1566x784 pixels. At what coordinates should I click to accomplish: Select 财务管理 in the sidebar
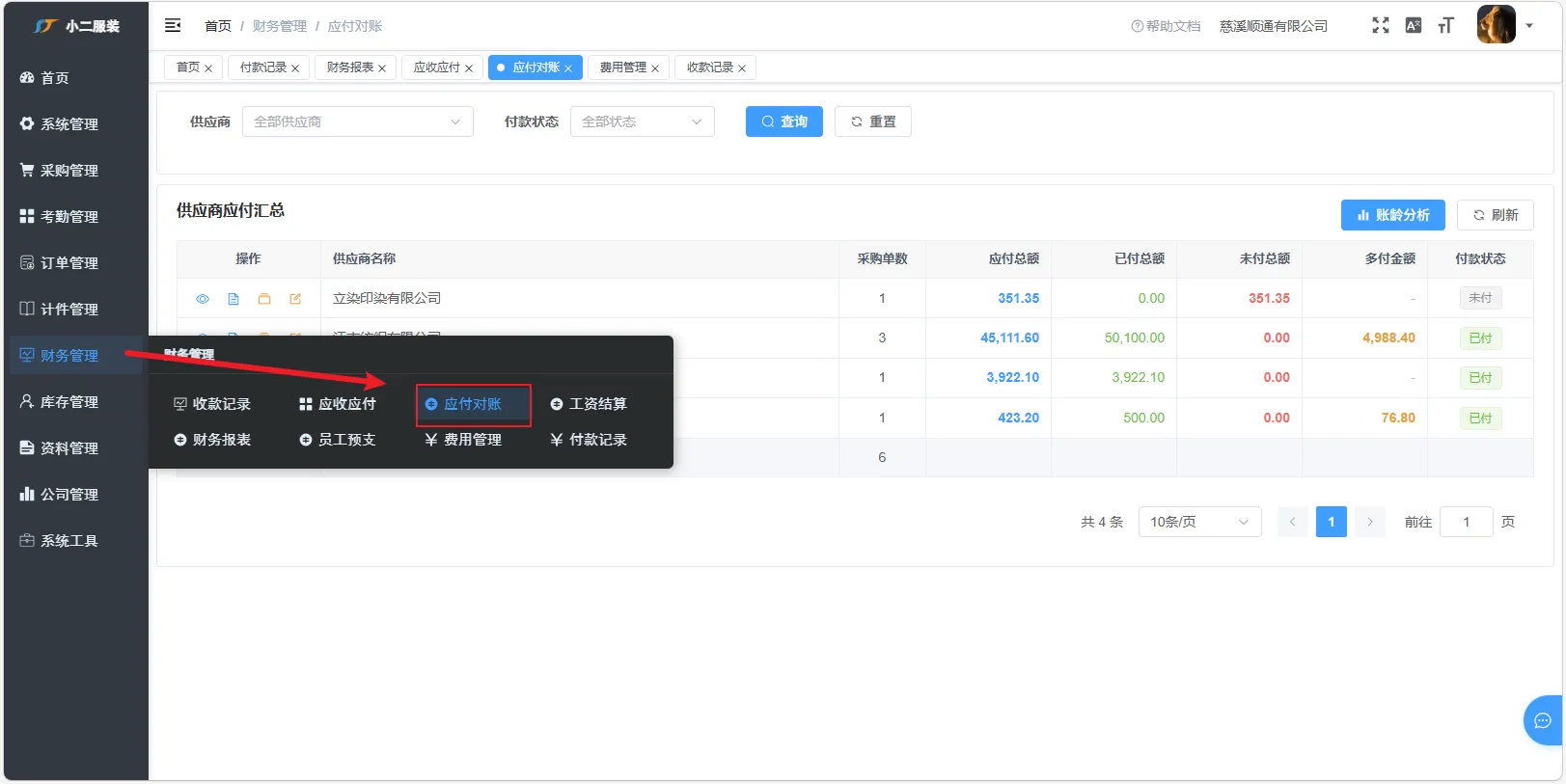coord(76,356)
